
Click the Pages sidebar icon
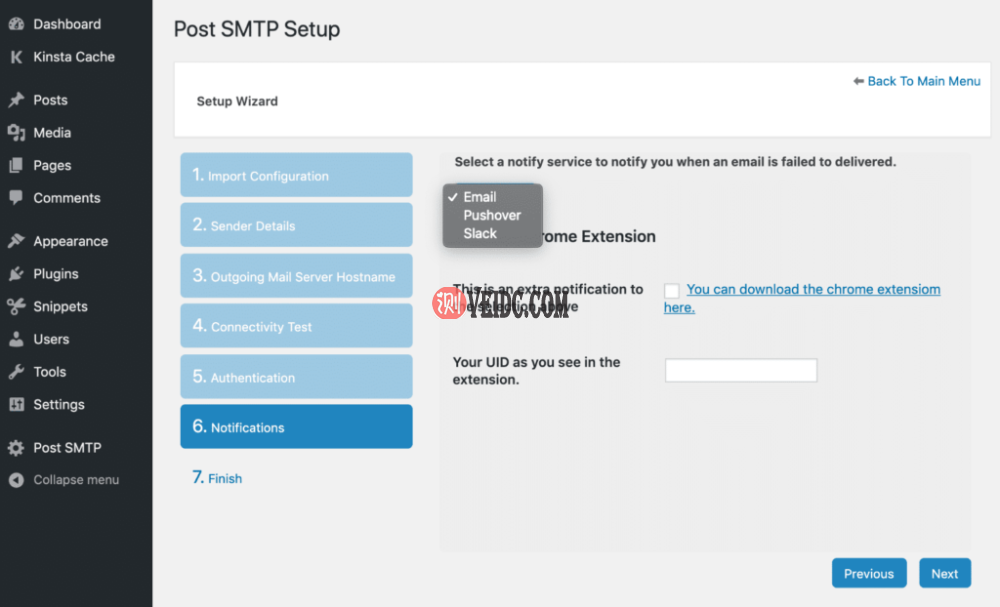point(16,165)
